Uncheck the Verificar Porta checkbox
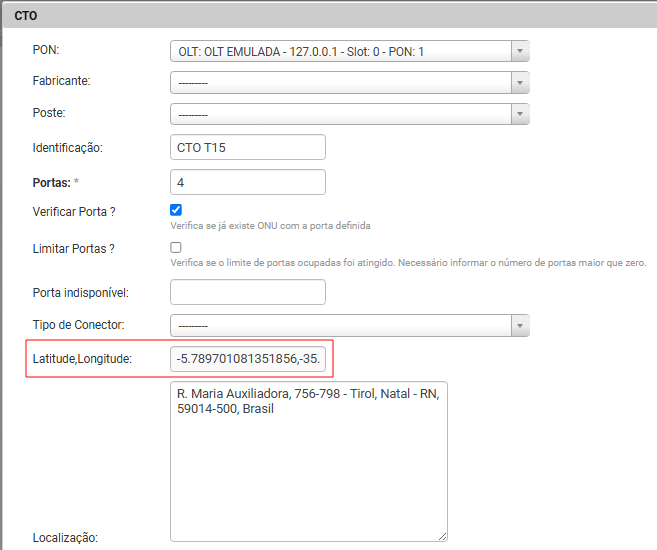The image size is (657, 550). click(176, 210)
